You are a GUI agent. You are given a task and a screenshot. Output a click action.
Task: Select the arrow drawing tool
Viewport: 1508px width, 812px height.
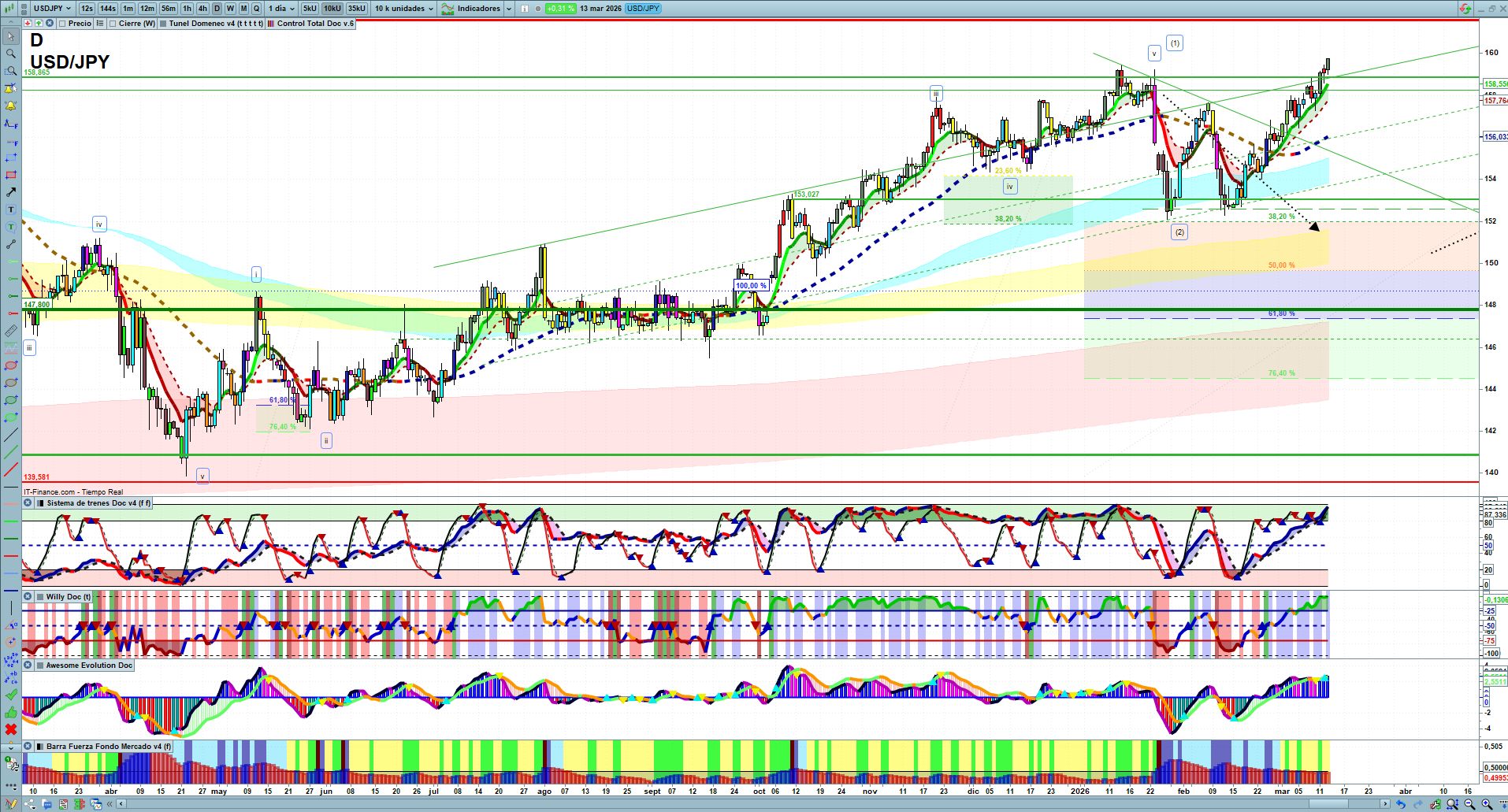point(11,192)
